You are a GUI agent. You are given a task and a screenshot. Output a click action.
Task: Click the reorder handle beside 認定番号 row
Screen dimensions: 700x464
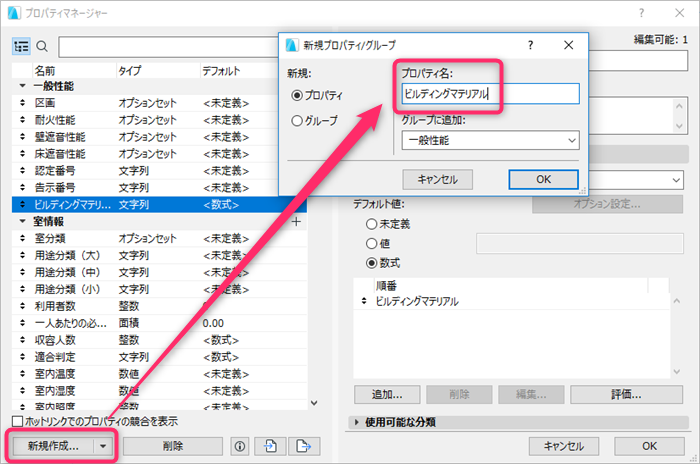[22, 171]
